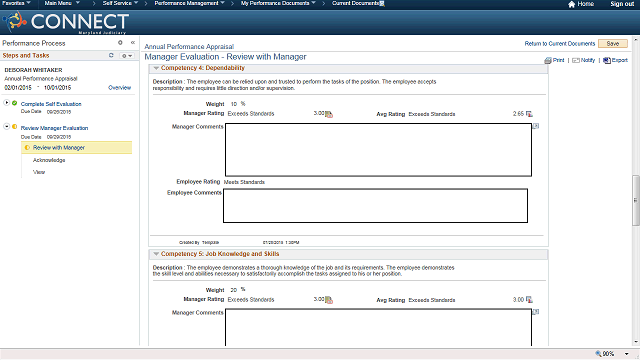
Task: Open zoom level dropdown arrow
Action: point(627,354)
